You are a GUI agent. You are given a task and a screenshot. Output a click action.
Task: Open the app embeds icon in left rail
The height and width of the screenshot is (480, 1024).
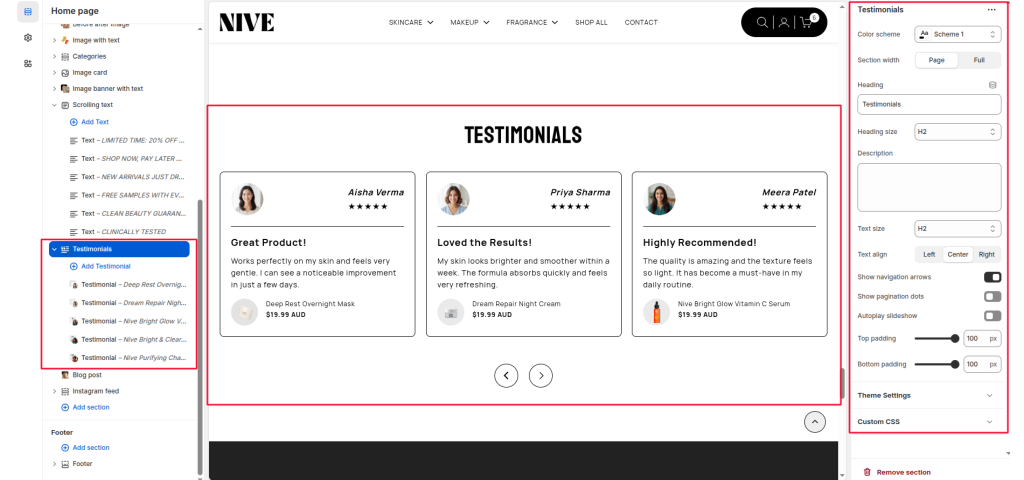28,63
